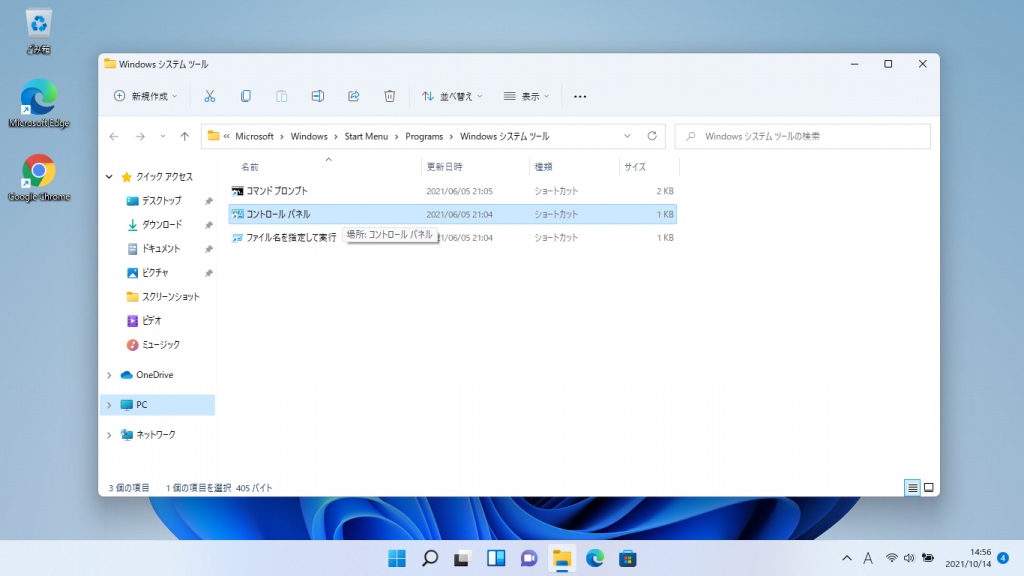The image size is (1024, 576).
Task: Open network Wi-Fi tray icon
Action: pos(891,558)
